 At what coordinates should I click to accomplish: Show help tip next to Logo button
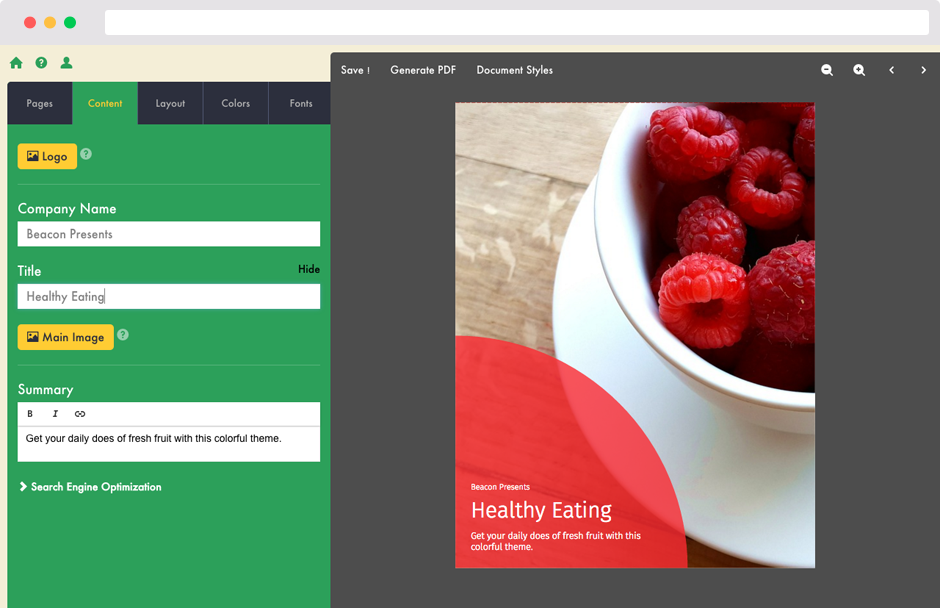pos(86,154)
